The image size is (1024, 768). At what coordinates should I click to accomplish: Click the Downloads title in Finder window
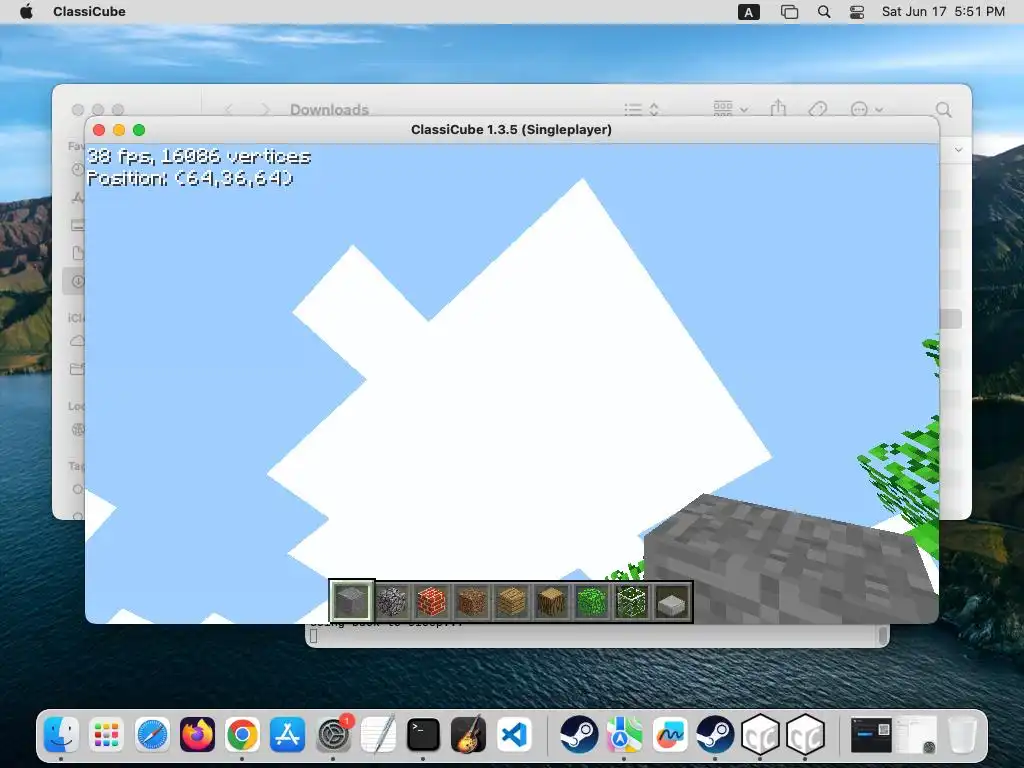[x=329, y=109]
